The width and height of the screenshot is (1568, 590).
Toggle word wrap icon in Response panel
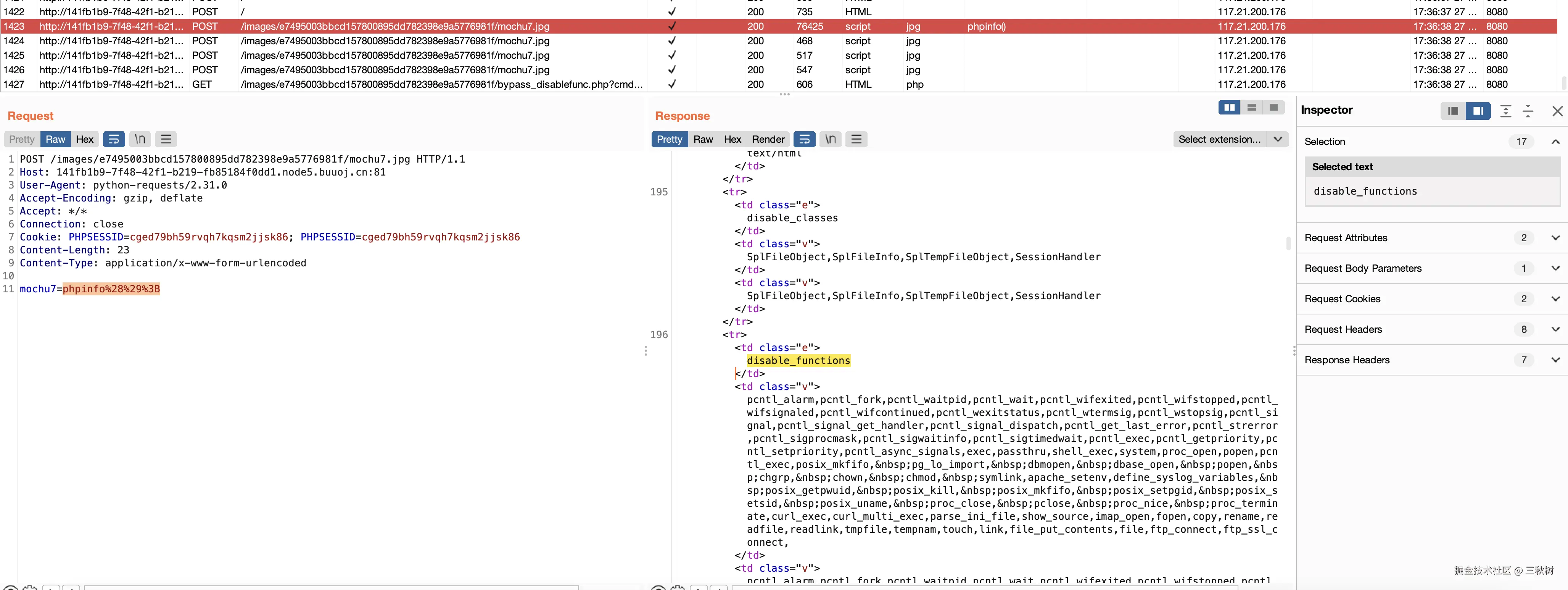coord(804,139)
